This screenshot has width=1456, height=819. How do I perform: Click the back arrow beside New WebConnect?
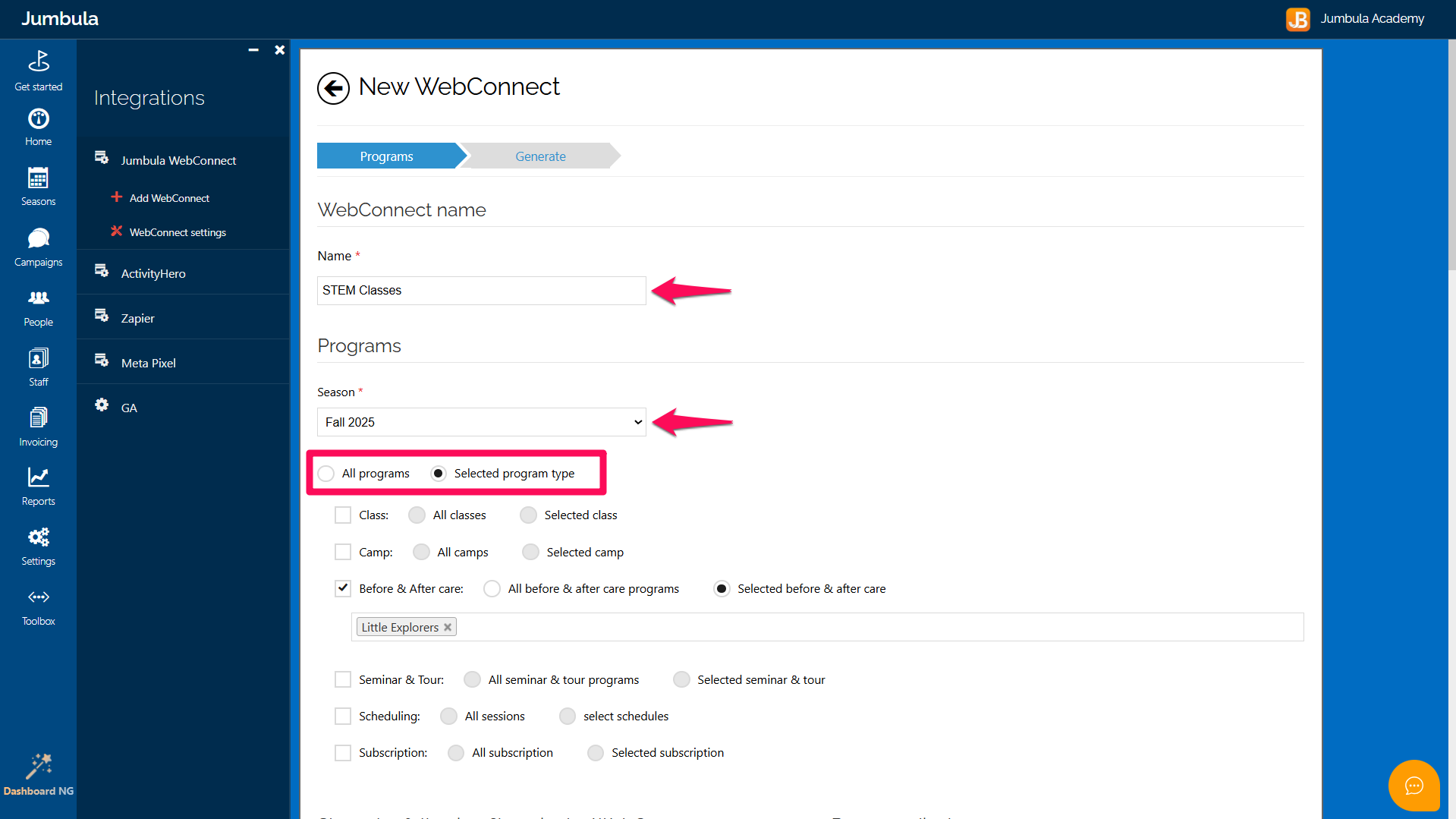(x=333, y=88)
